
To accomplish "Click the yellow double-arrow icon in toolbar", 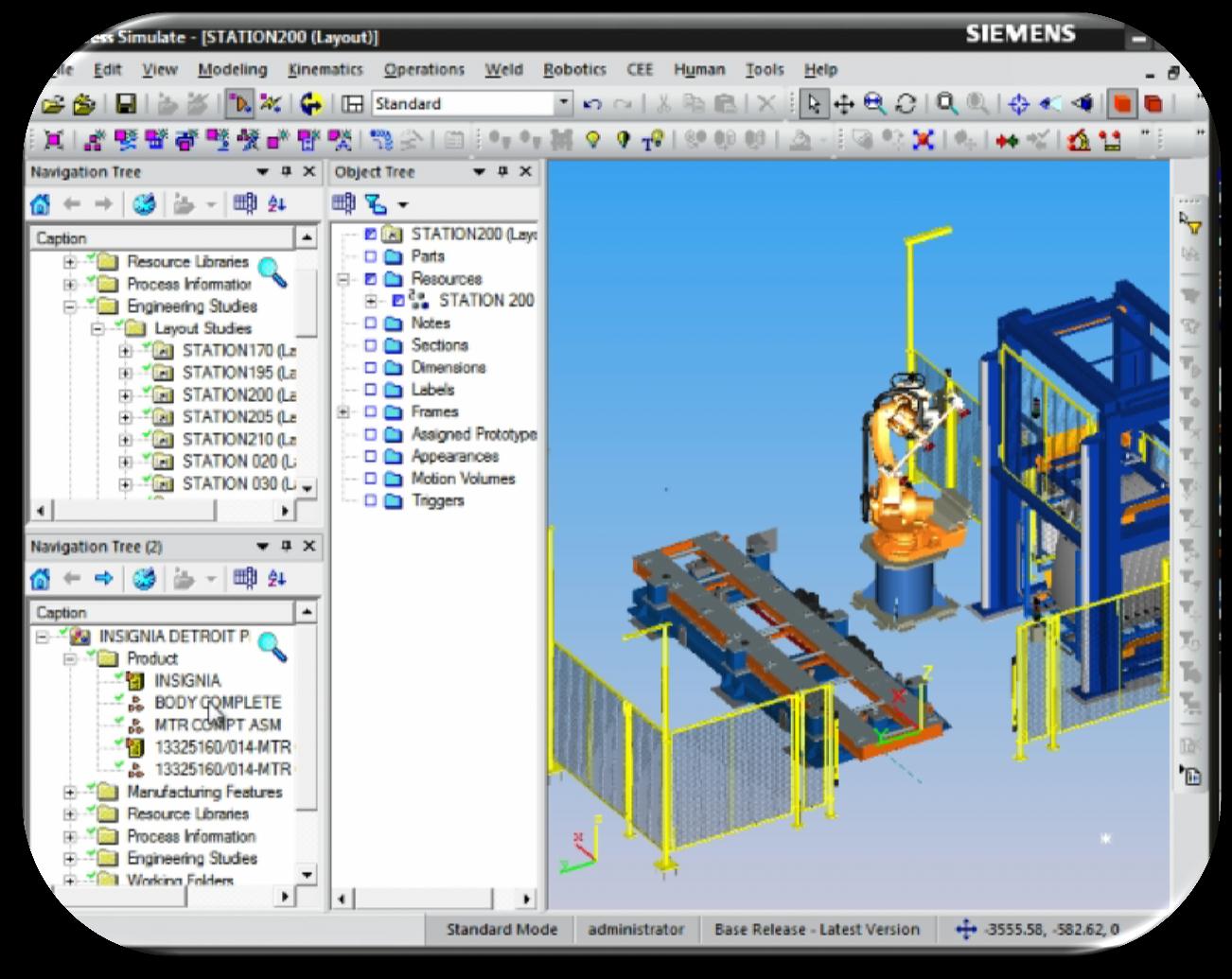I will click(311, 103).
